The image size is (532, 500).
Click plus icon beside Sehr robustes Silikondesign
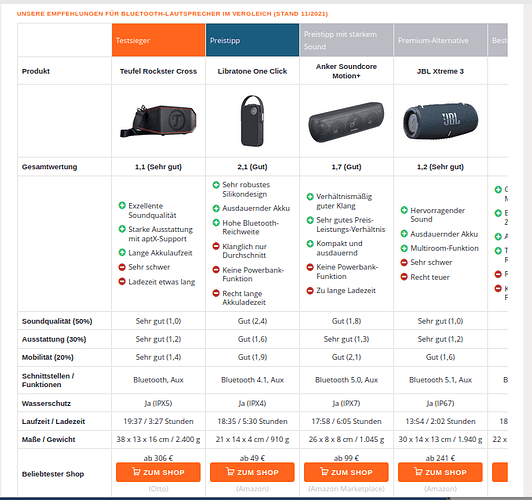216,185
